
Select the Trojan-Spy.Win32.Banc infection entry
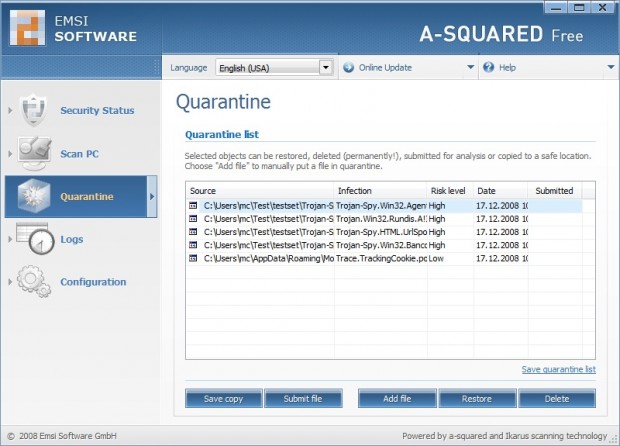381,245
